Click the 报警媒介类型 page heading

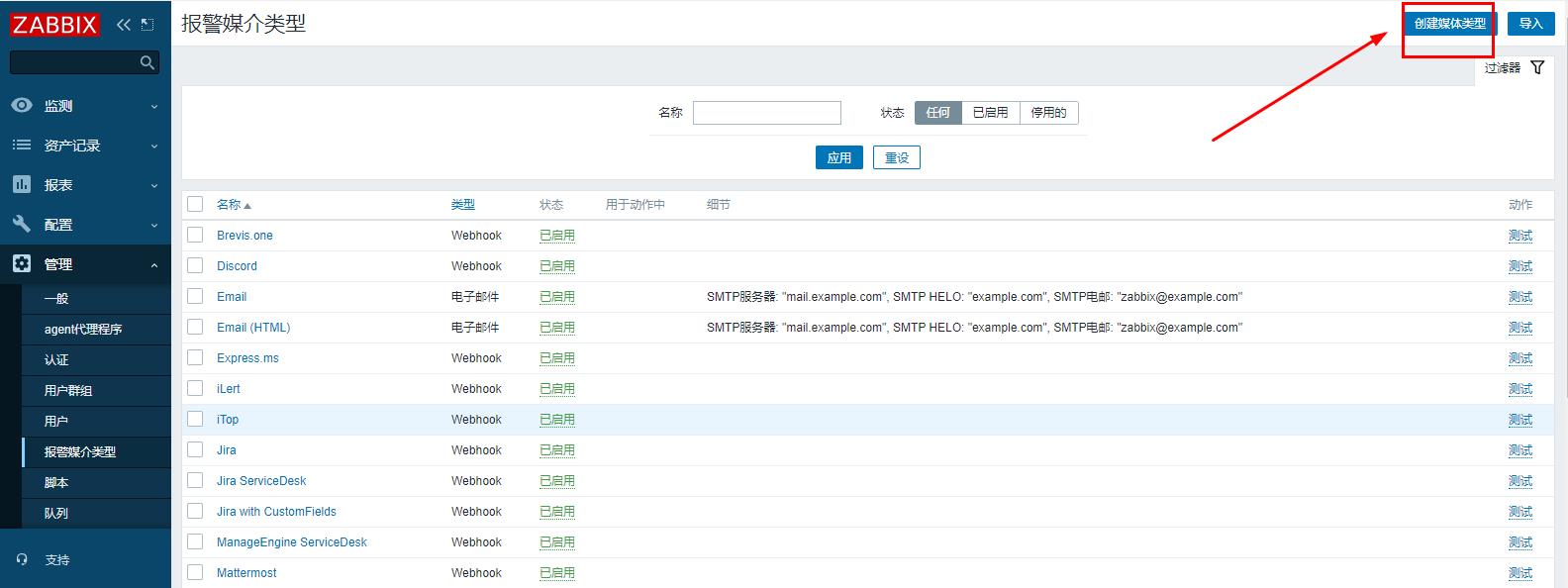pyautogui.click(x=244, y=24)
